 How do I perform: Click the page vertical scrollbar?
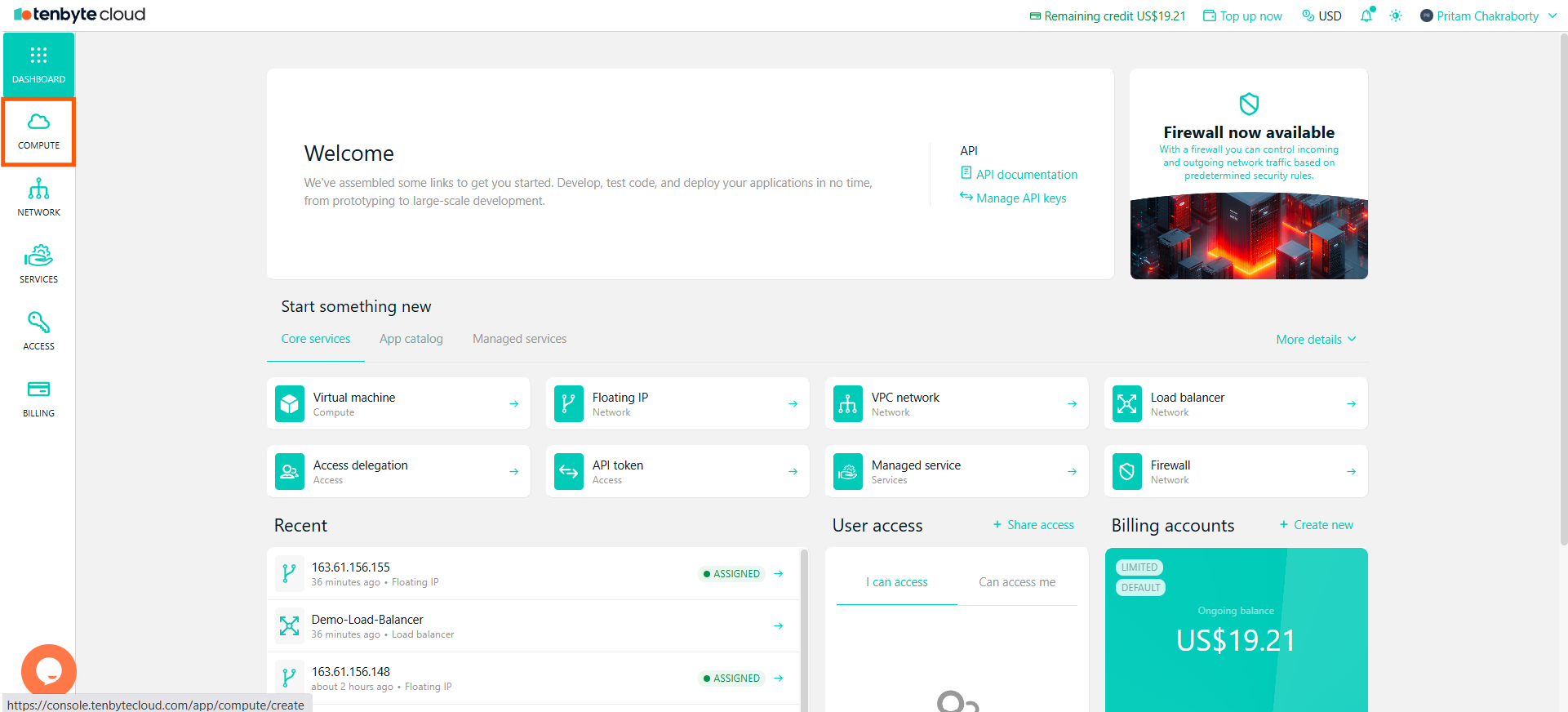click(x=1563, y=290)
